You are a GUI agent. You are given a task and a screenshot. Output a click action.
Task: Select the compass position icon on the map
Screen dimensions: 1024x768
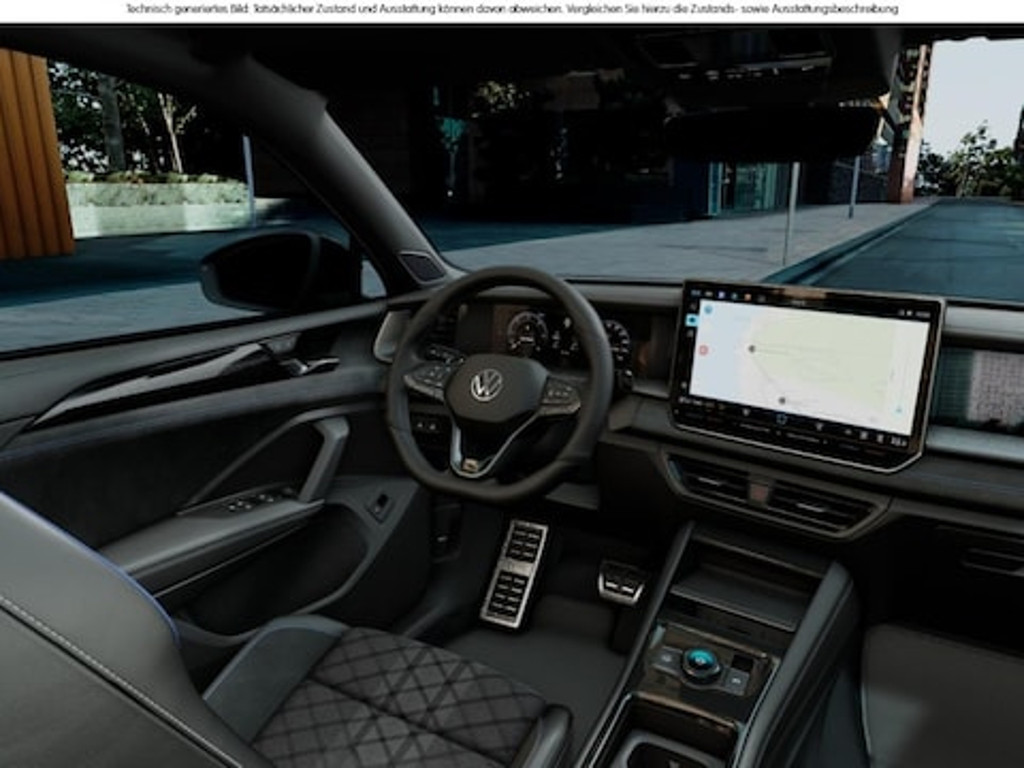709,309
